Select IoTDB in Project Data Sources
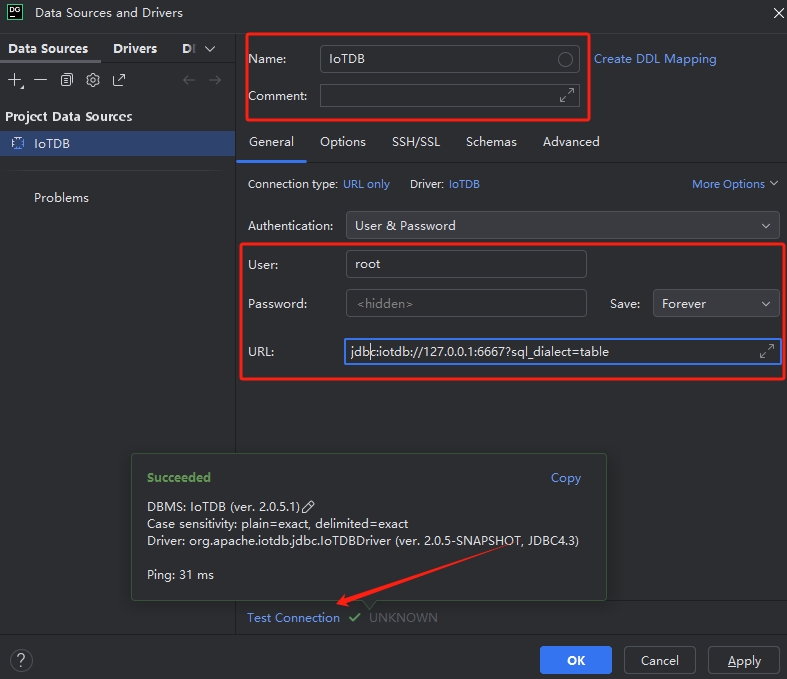The width and height of the screenshot is (787, 679). tap(52, 143)
